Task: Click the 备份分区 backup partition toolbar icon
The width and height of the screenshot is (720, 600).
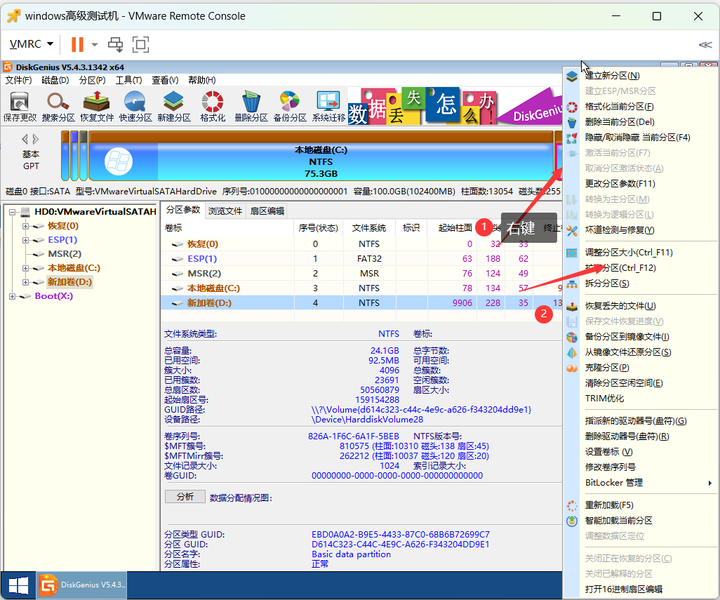Action: click(x=290, y=107)
